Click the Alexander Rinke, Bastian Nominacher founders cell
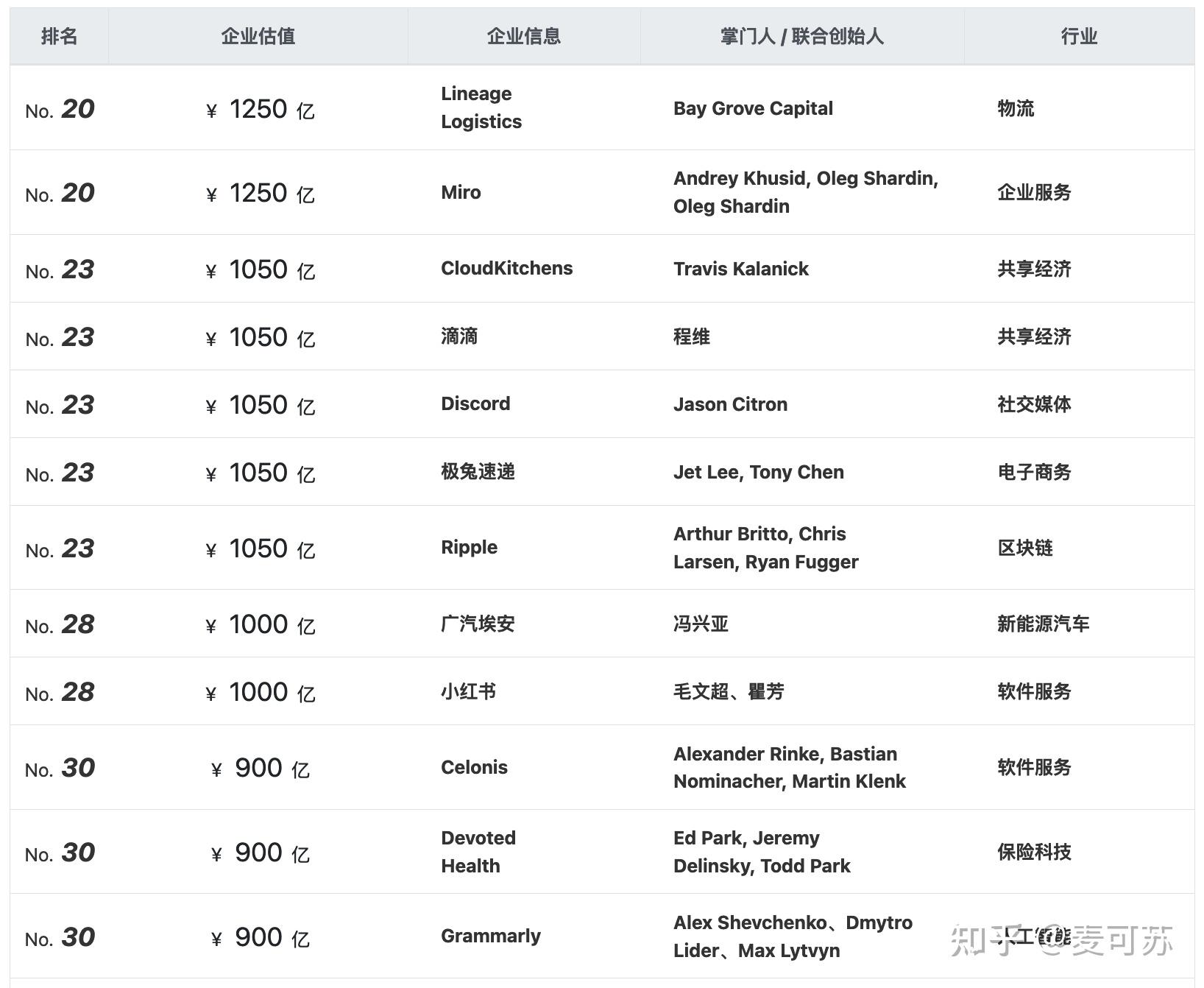The width and height of the screenshot is (1204, 988). tap(790, 767)
